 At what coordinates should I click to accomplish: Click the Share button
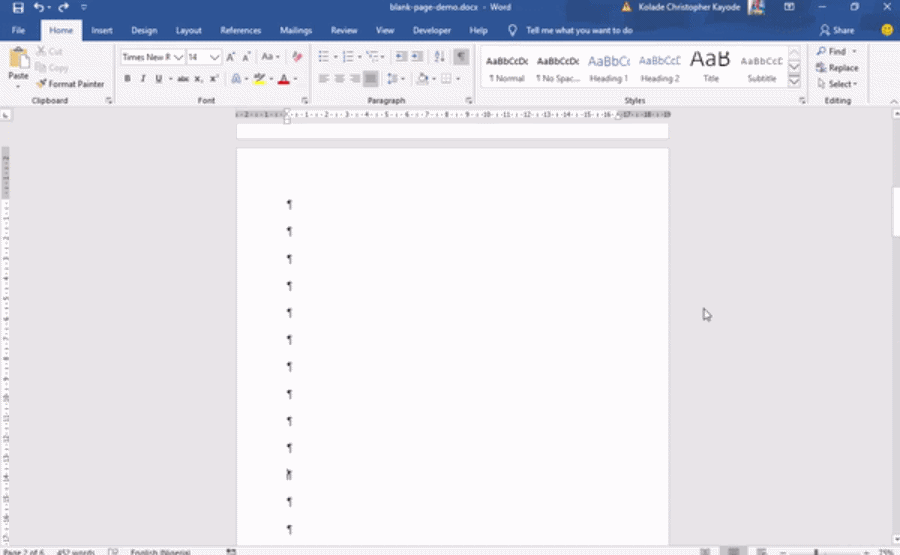point(837,31)
